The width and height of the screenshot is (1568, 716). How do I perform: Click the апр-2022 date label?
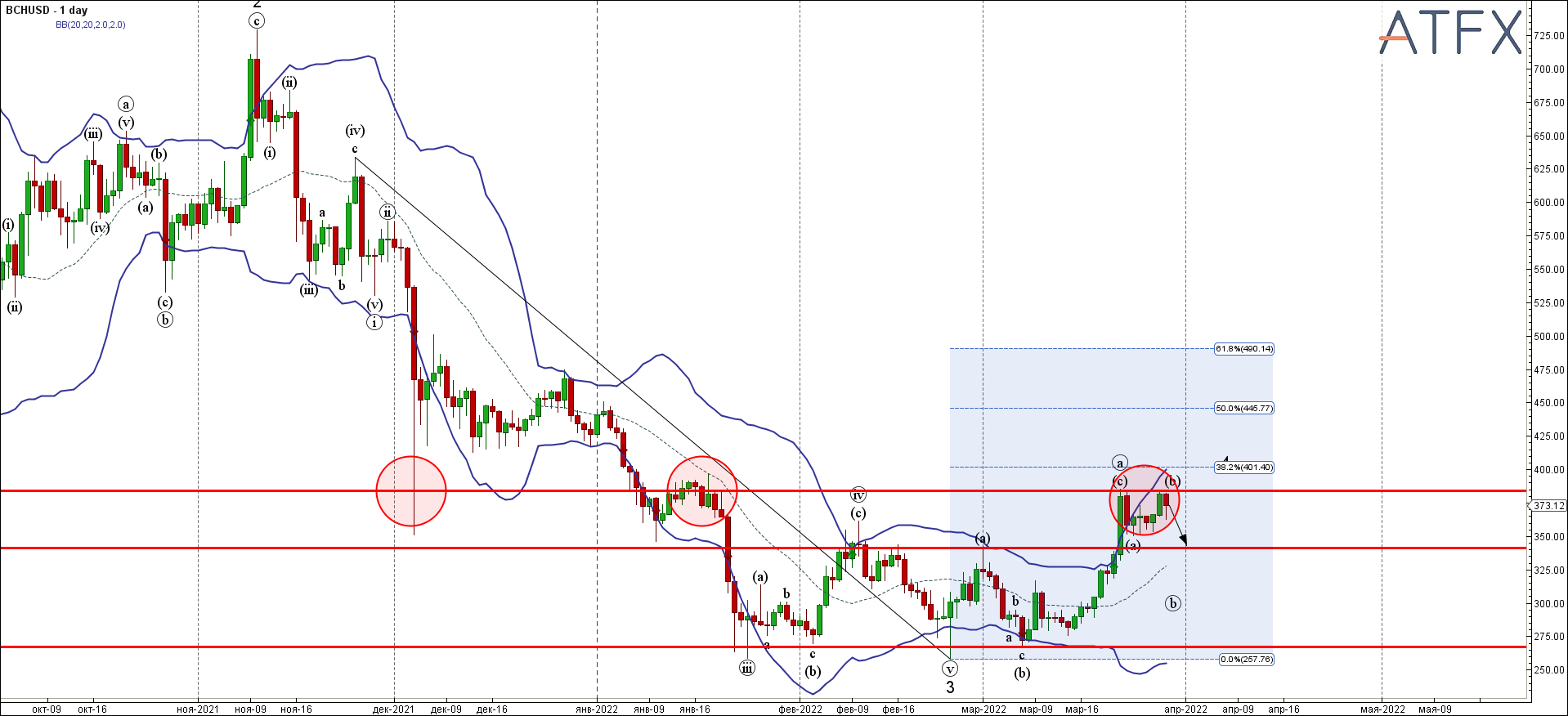coord(1186,709)
